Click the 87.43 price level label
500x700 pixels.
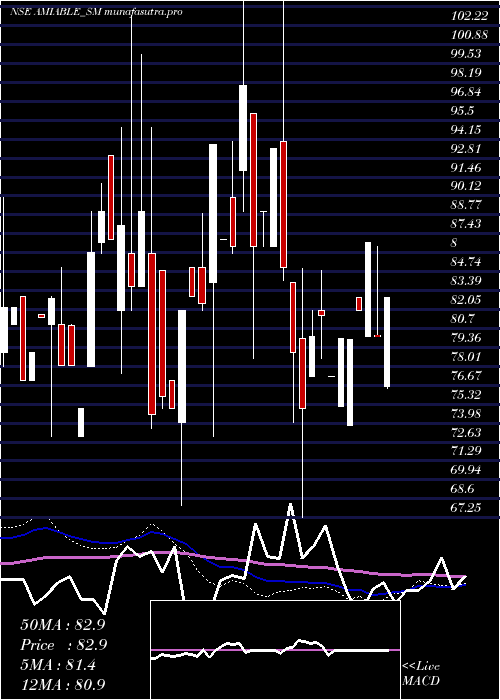click(466, 224)
